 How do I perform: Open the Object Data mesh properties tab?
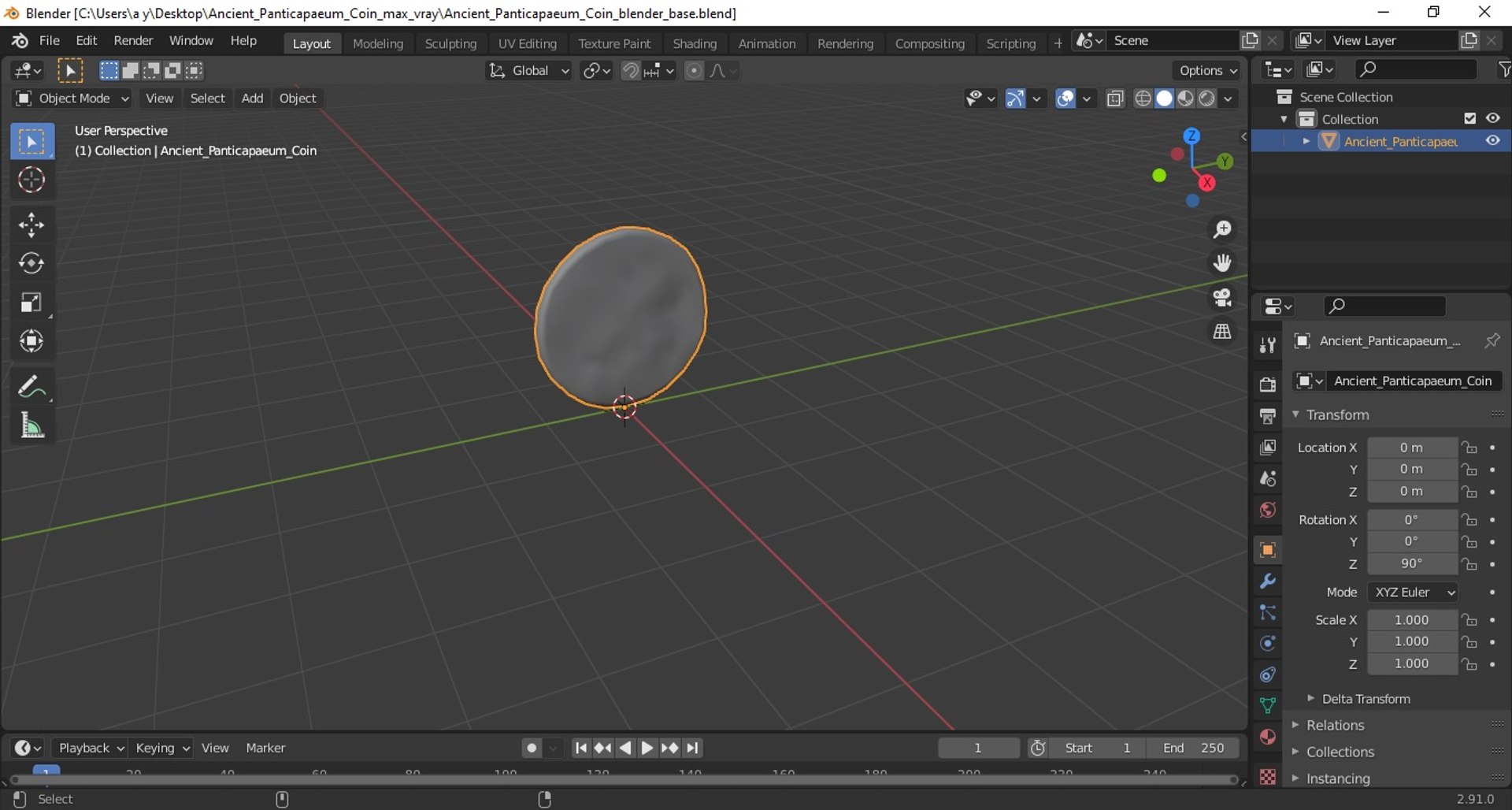pos(1267,705)
